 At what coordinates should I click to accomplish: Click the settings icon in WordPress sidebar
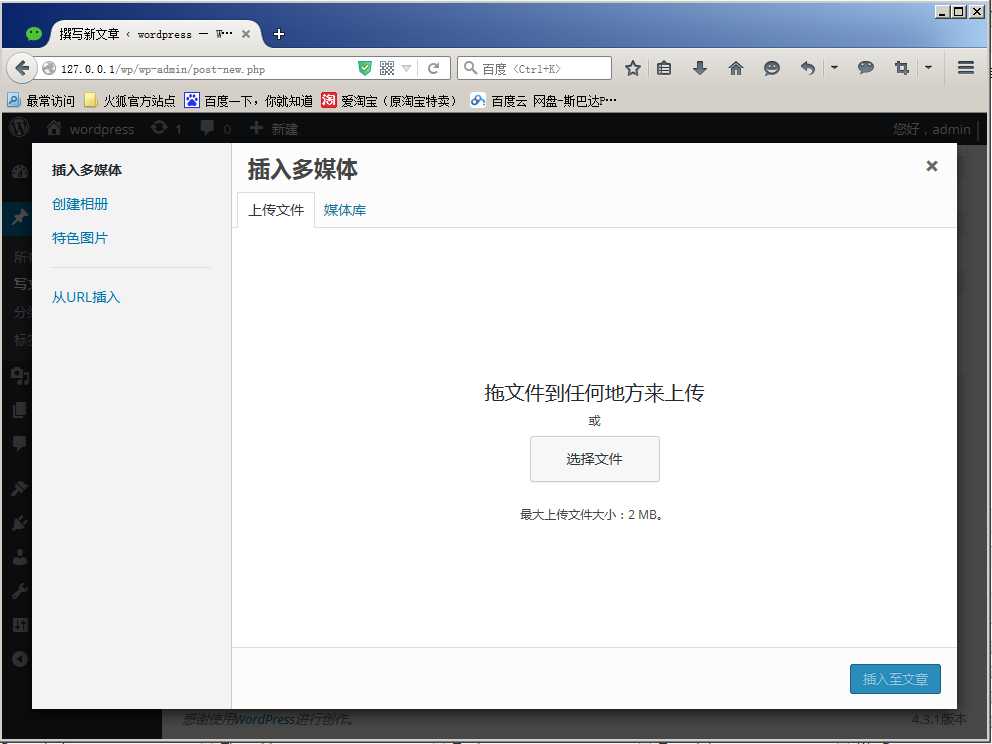[x=20, y=625]
